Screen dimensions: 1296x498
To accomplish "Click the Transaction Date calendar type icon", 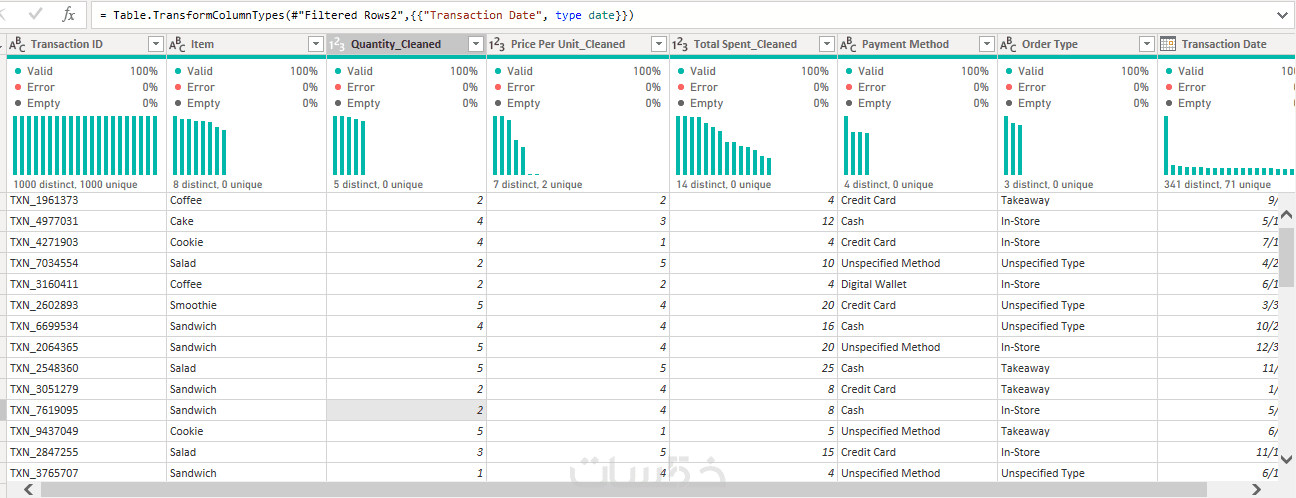I will tap(1168, 44).
